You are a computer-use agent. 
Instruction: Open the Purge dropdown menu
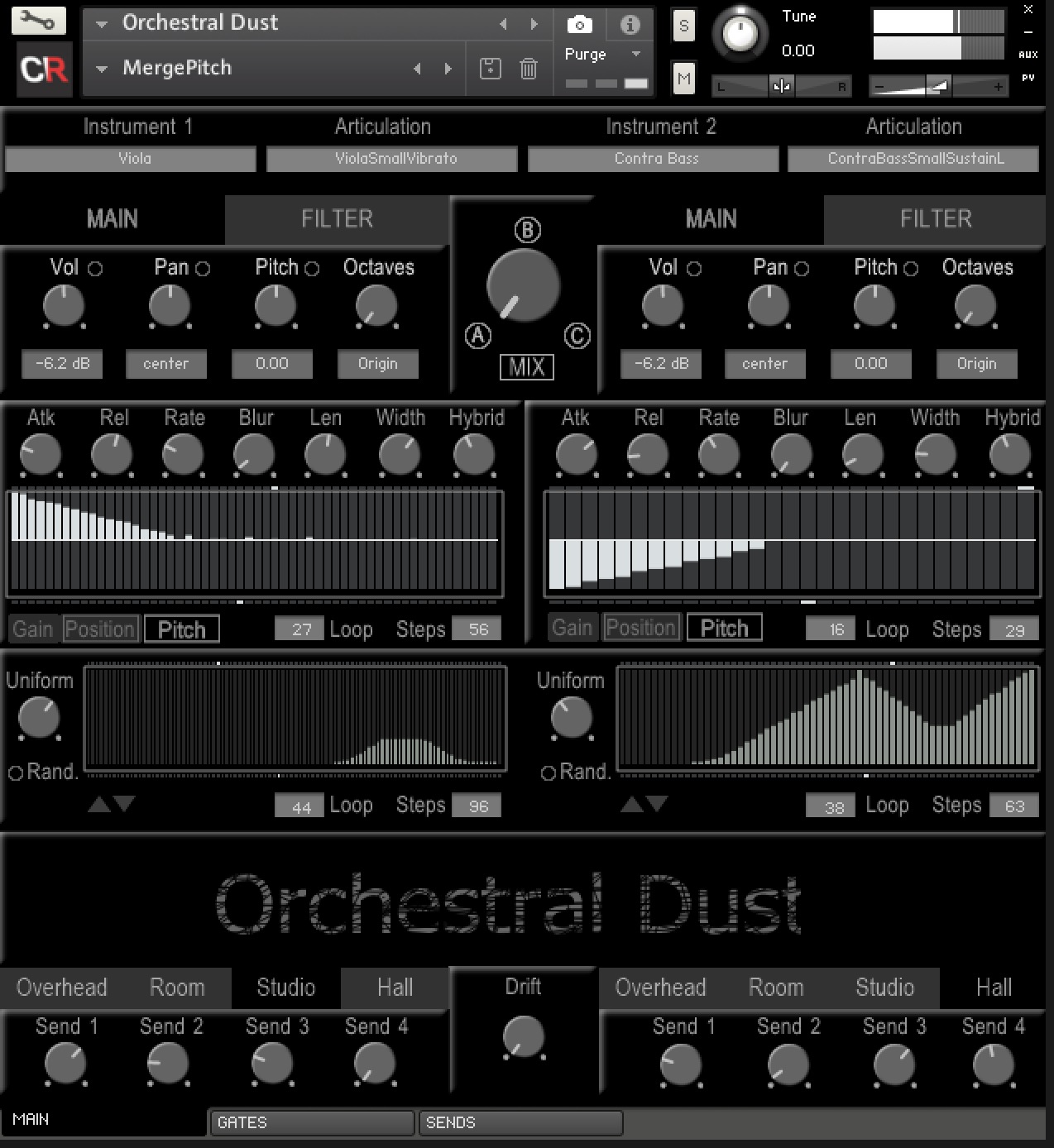pos(635,53)
